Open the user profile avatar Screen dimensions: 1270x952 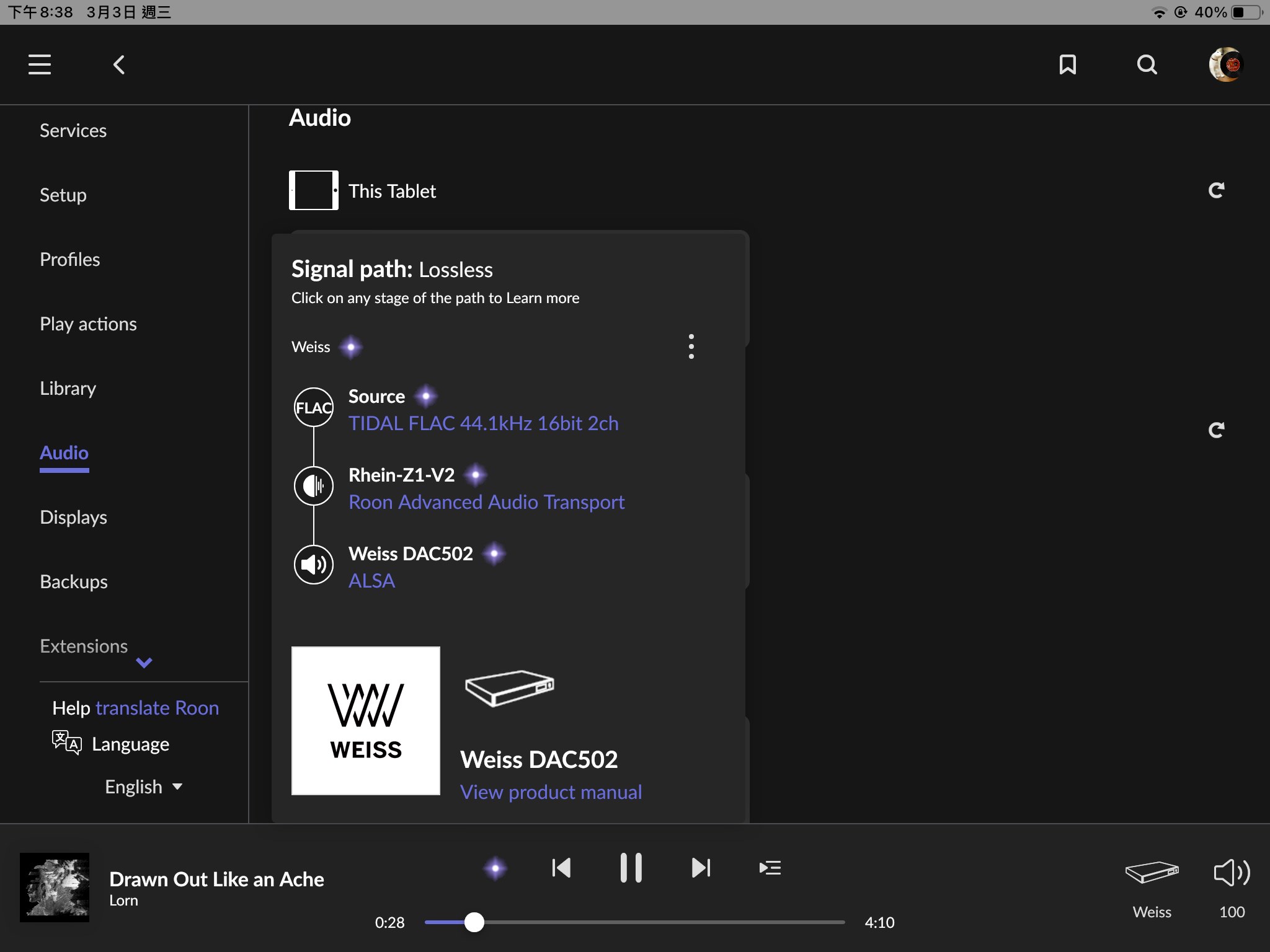(x=1226, y=64)
